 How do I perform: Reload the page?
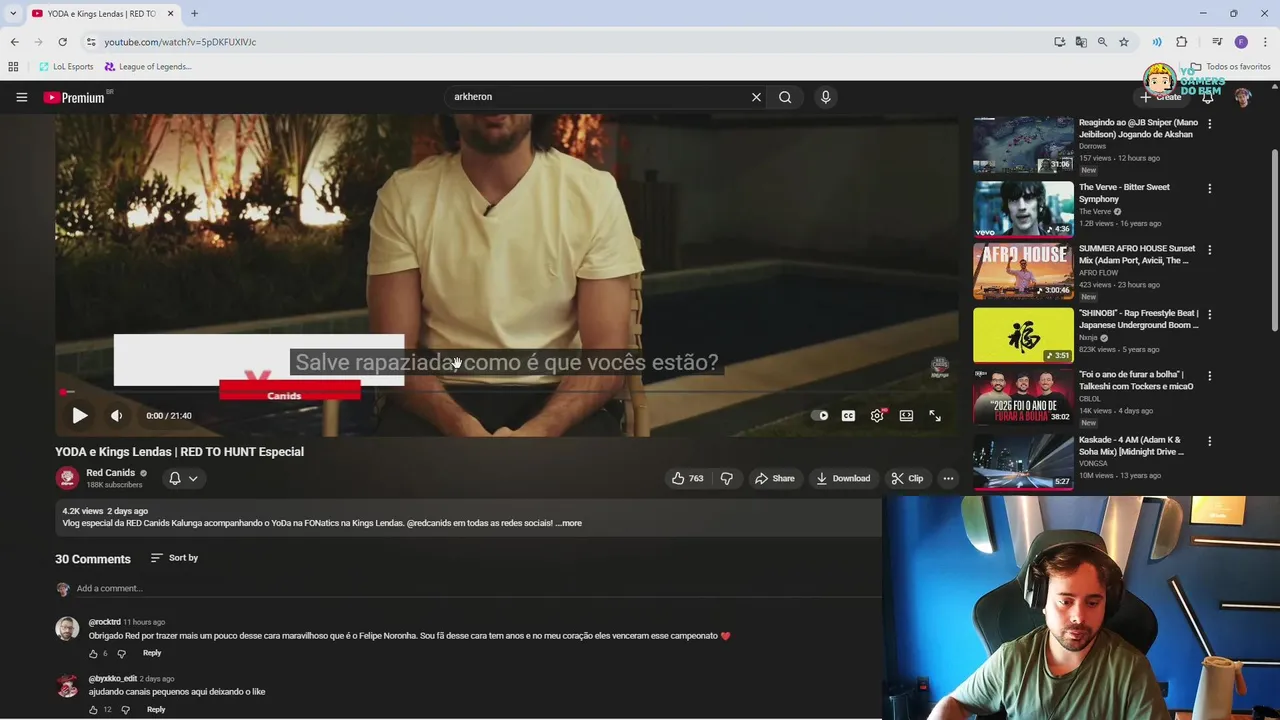pyautogui.click(x=62, y=42)
